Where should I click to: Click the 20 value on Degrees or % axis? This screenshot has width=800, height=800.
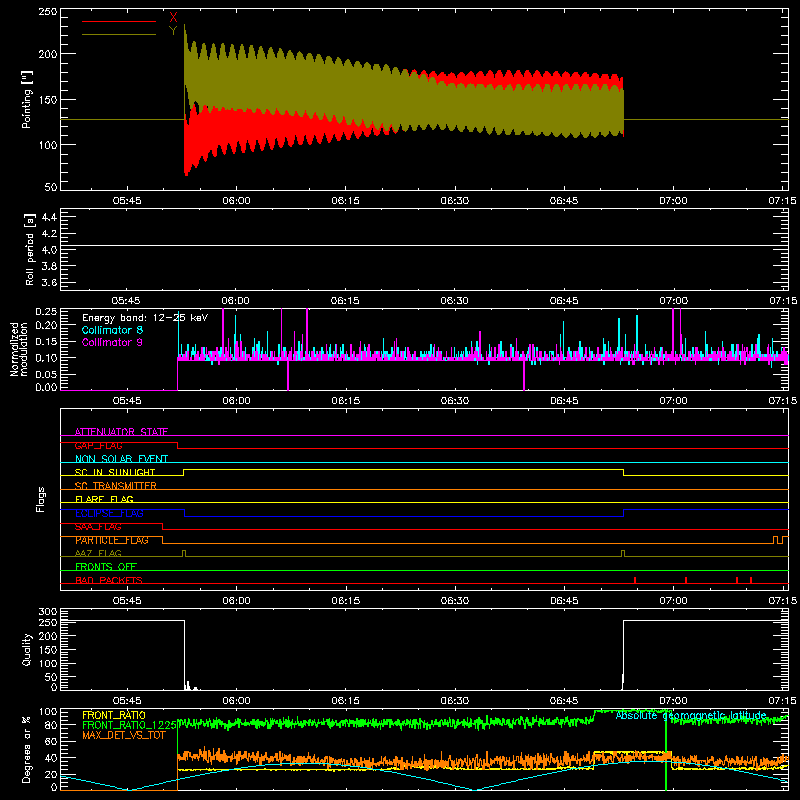51,774
